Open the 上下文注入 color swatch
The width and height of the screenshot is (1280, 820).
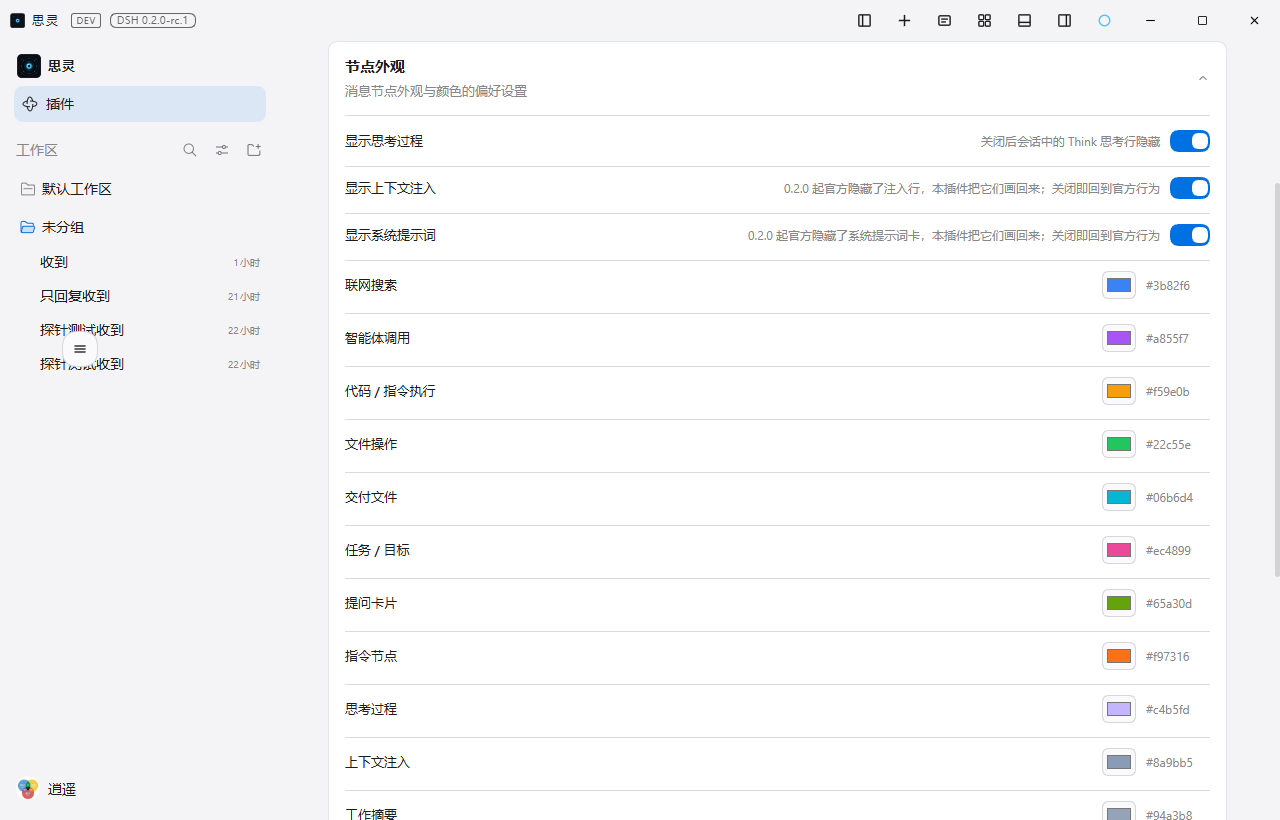(x=1119, y=762)
